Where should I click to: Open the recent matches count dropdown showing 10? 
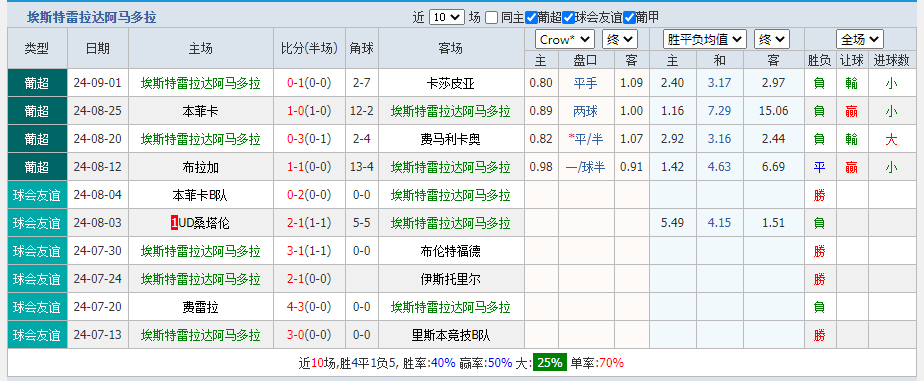coord(447,17)
